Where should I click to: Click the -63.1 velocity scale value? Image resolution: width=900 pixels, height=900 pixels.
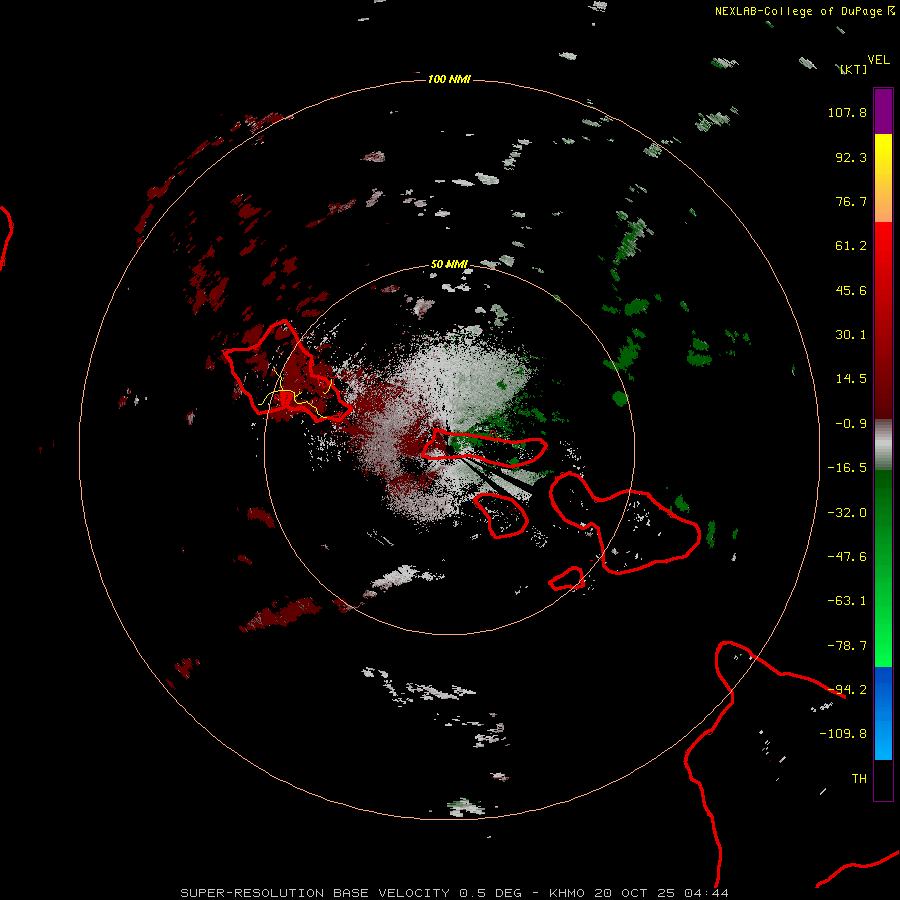(847, 601)
